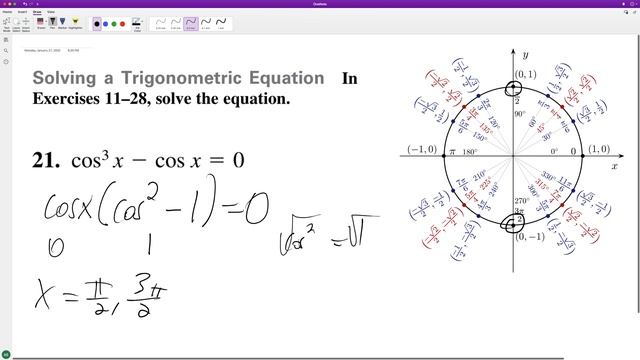
Task: Redo the last action
Action: pos(31,4)
